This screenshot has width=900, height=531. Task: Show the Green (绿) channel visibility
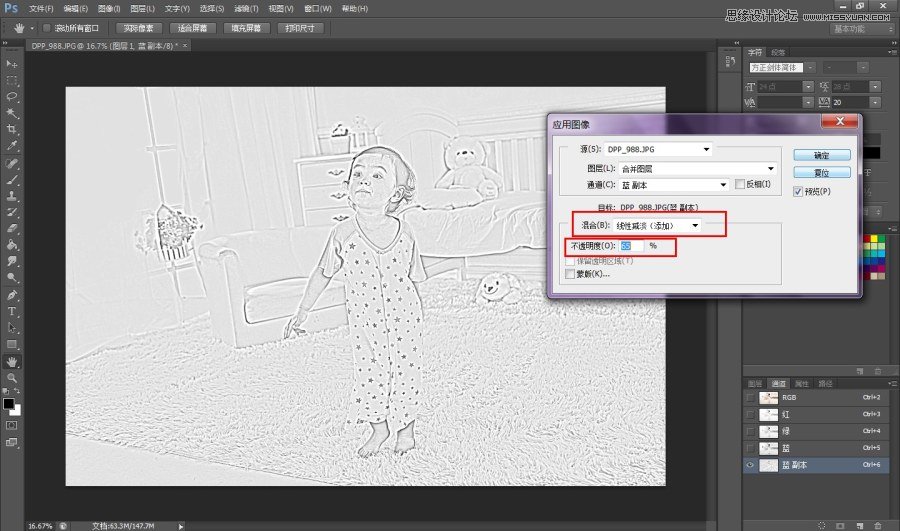750,431
